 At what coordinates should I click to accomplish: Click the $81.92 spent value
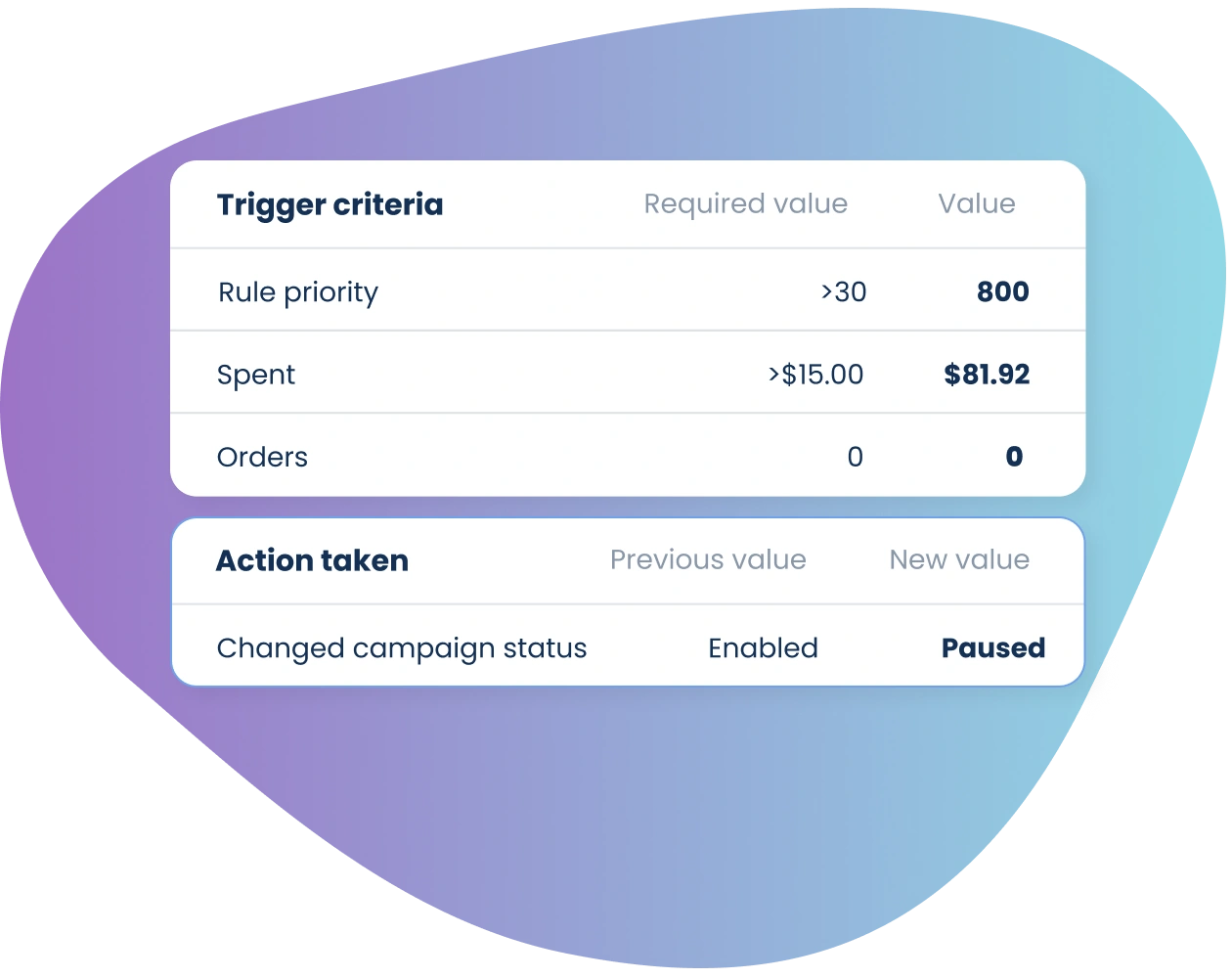point(987,375)
